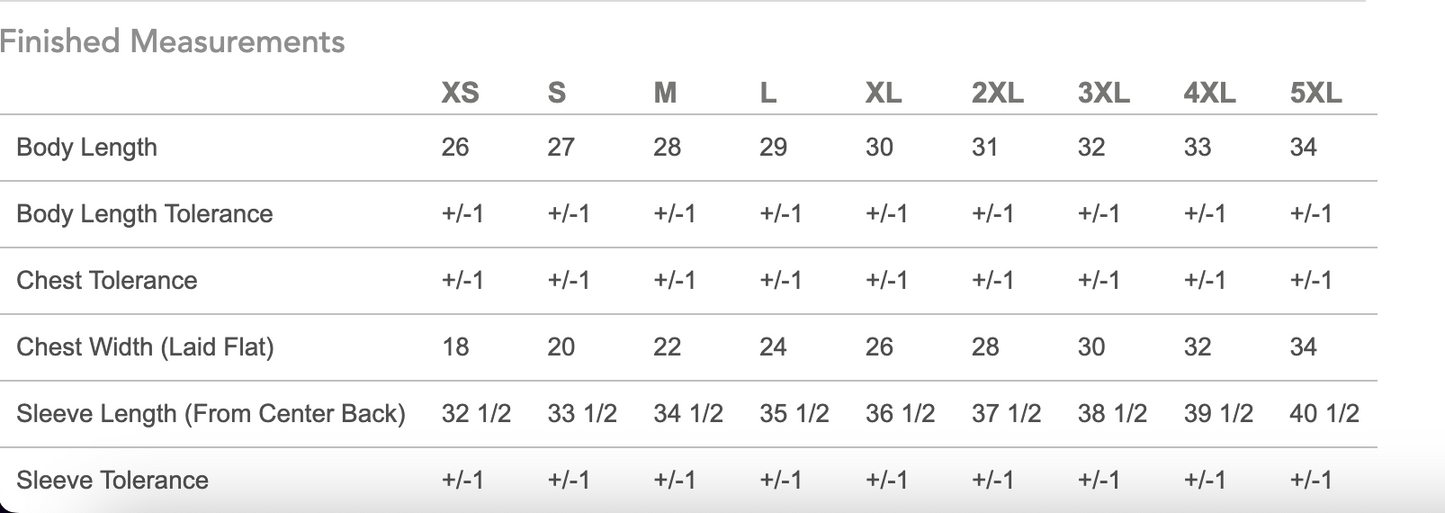Viewport: 1445px width, 513px height.
Task: Click the Finished Measurements heading
Action: point(172,42)
